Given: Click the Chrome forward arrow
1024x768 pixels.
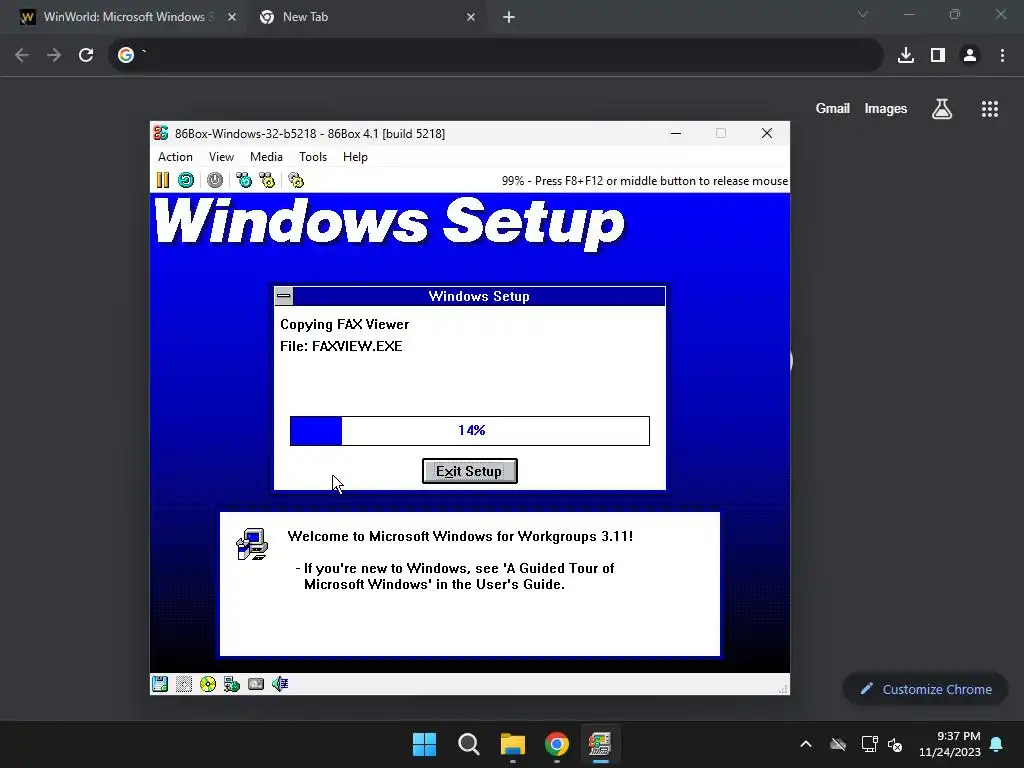Looking at the screenshot, I should [54, 55].
